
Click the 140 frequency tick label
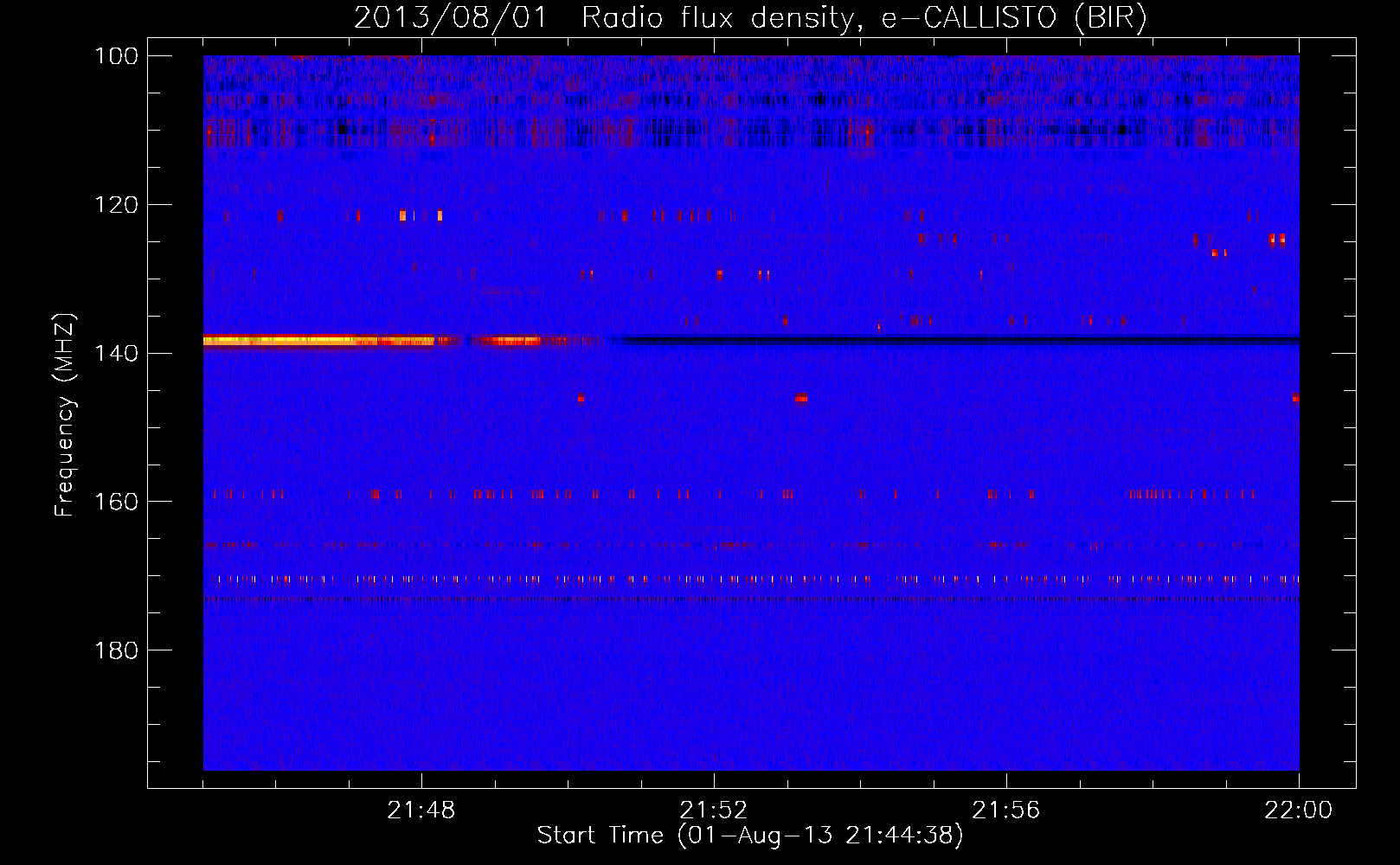(x=117, y=353)
